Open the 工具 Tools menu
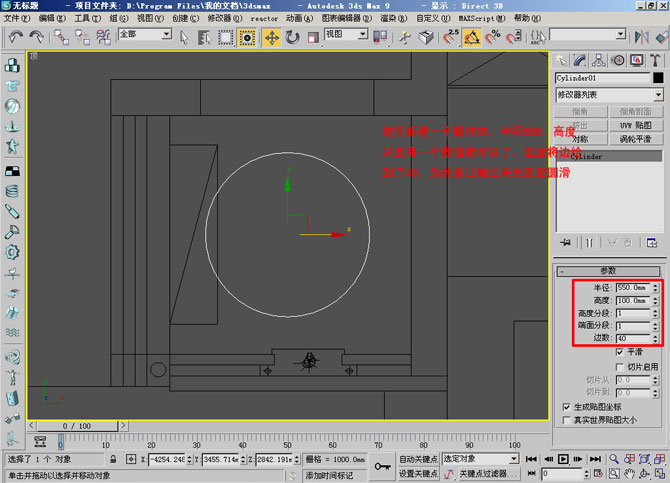 [88, 18]
